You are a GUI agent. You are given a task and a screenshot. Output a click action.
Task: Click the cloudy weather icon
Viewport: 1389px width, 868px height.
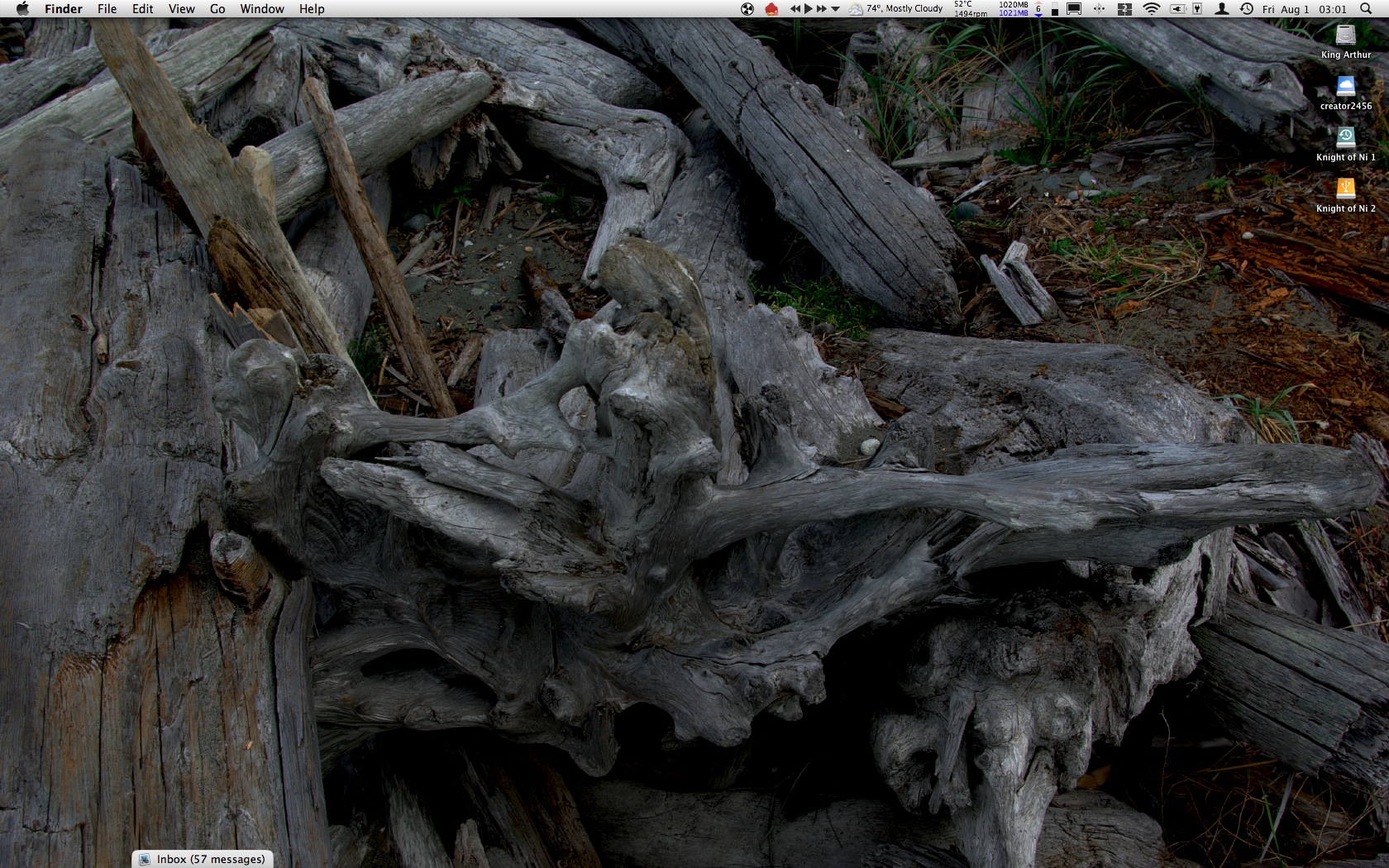click(x=856, y=9)
